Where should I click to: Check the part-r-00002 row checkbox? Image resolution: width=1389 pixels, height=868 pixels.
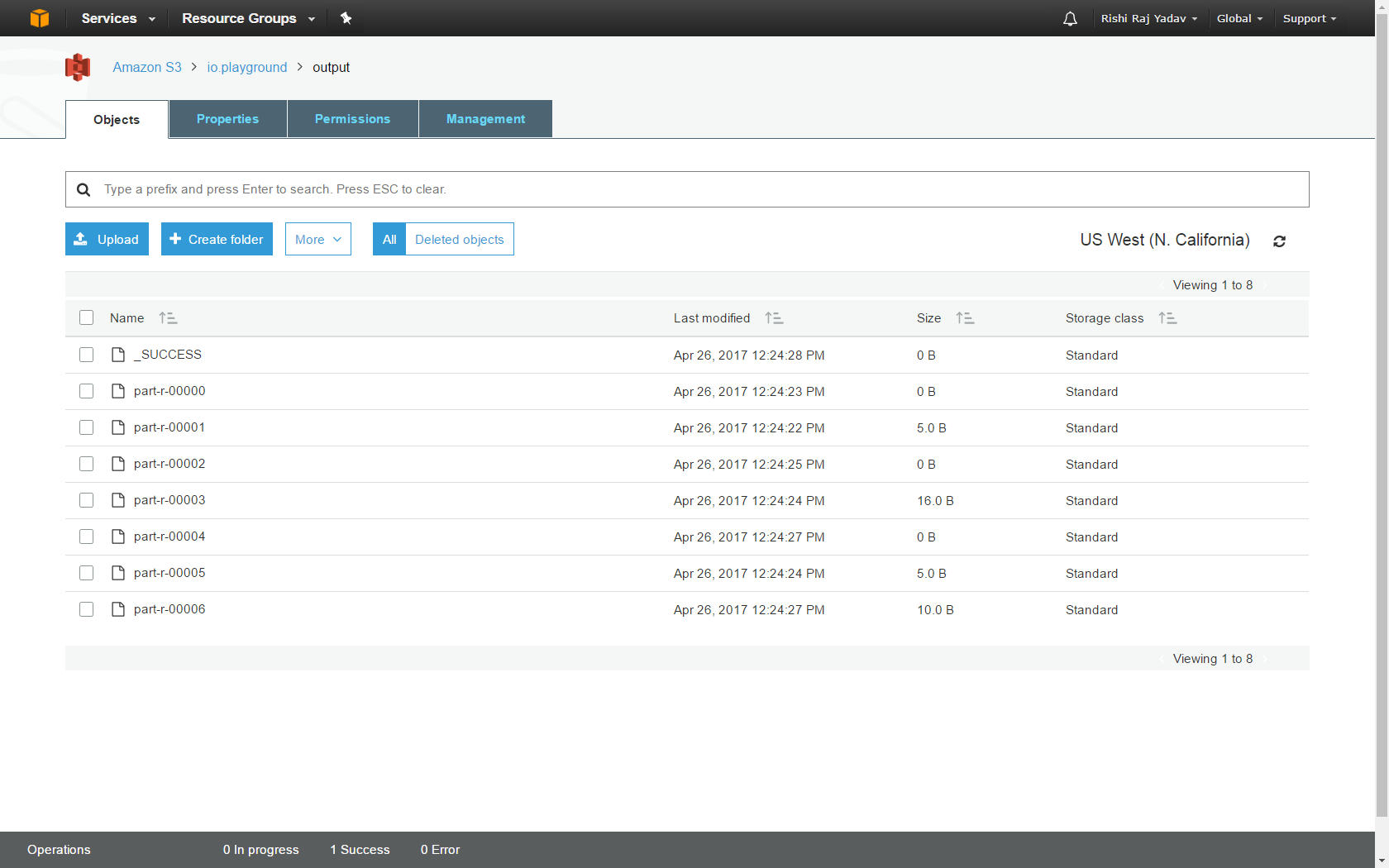pyautogui.click(x=86, y=464)
